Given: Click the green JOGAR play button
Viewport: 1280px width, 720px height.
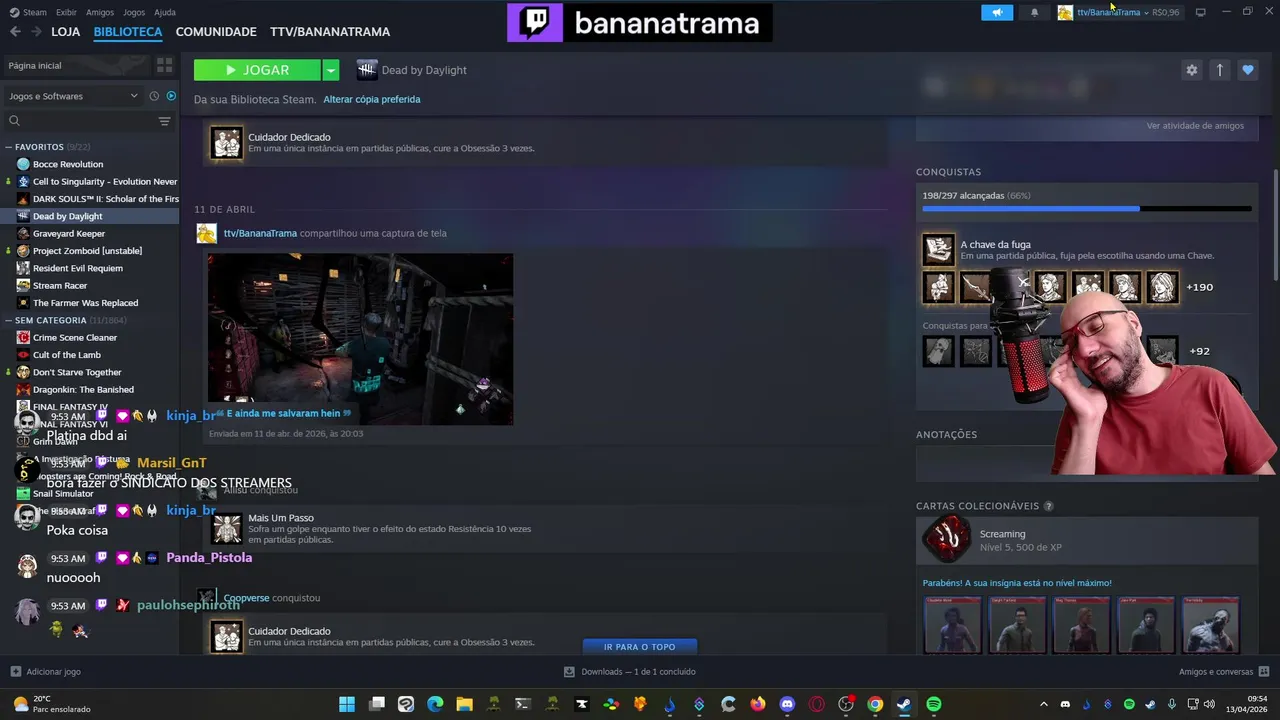Looking at the screenshot, I should [x=257, y=70].
